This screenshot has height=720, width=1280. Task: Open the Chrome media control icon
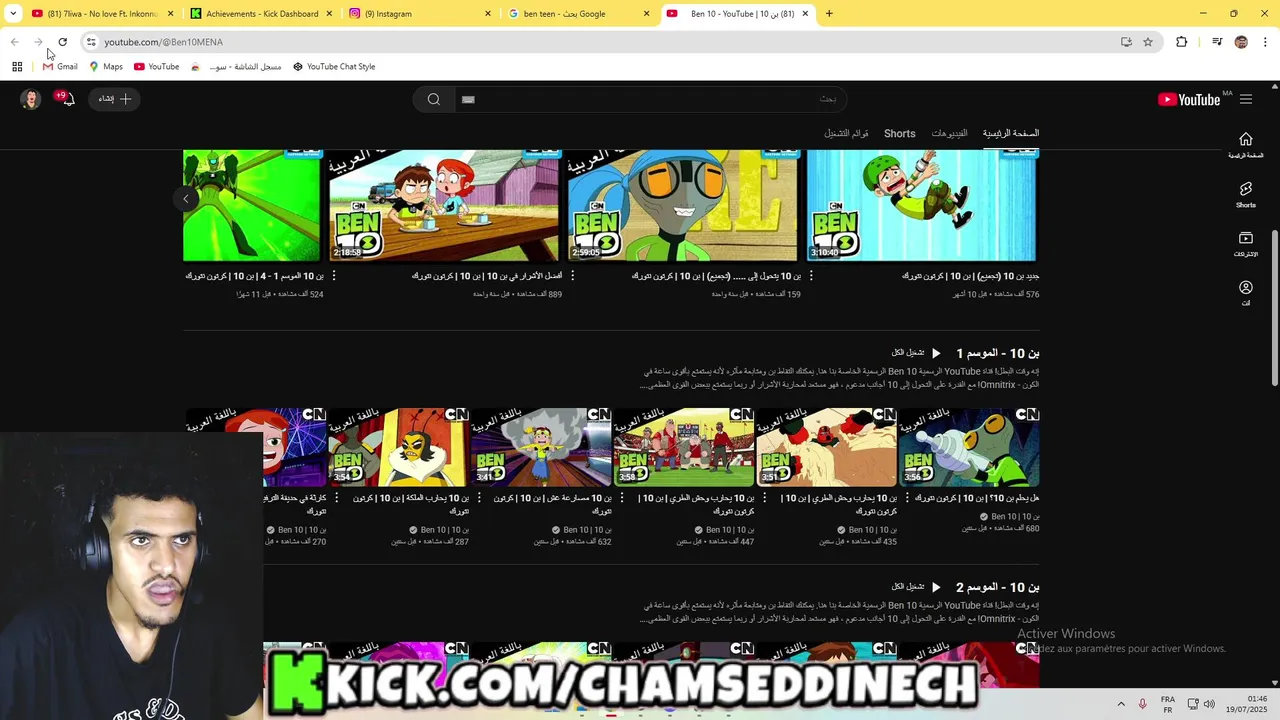1217,42
